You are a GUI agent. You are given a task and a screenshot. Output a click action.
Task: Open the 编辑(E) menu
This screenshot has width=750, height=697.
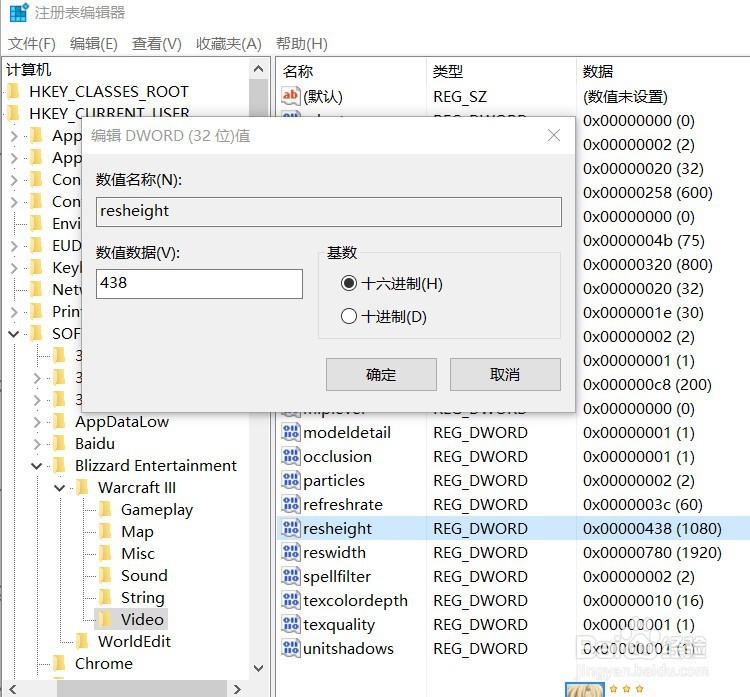click(x=94, y=44)
